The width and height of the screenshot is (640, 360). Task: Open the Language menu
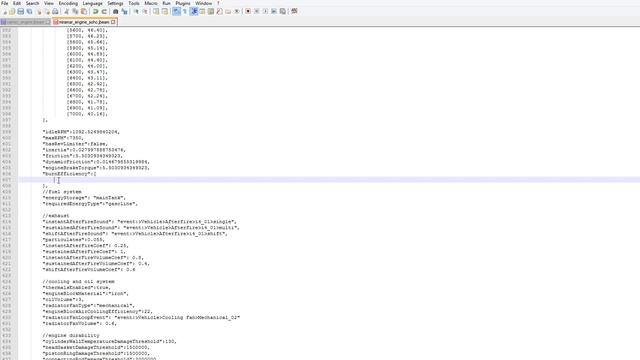(x=93, y=3)
